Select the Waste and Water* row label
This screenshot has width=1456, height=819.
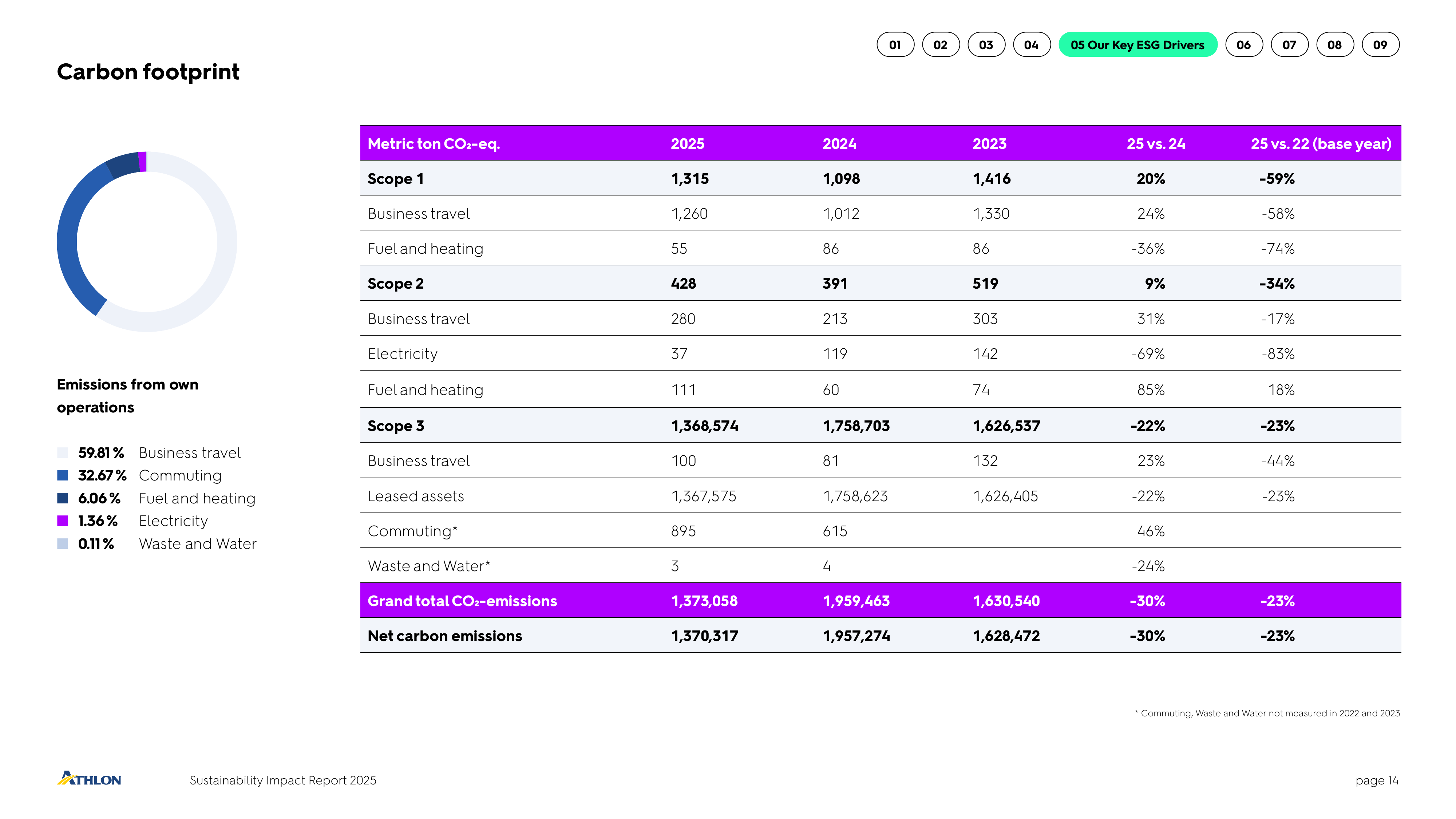click(429, 566)
